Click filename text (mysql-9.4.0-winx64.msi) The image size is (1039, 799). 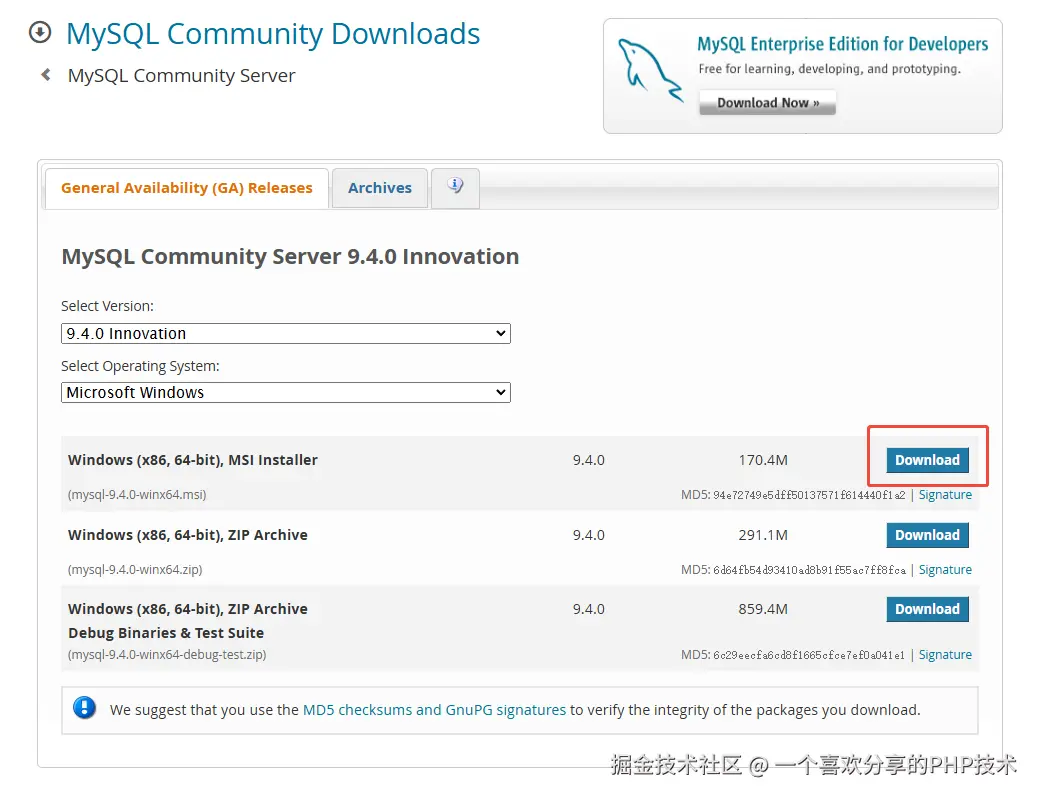pyautogui.click(x=137, y=495)
